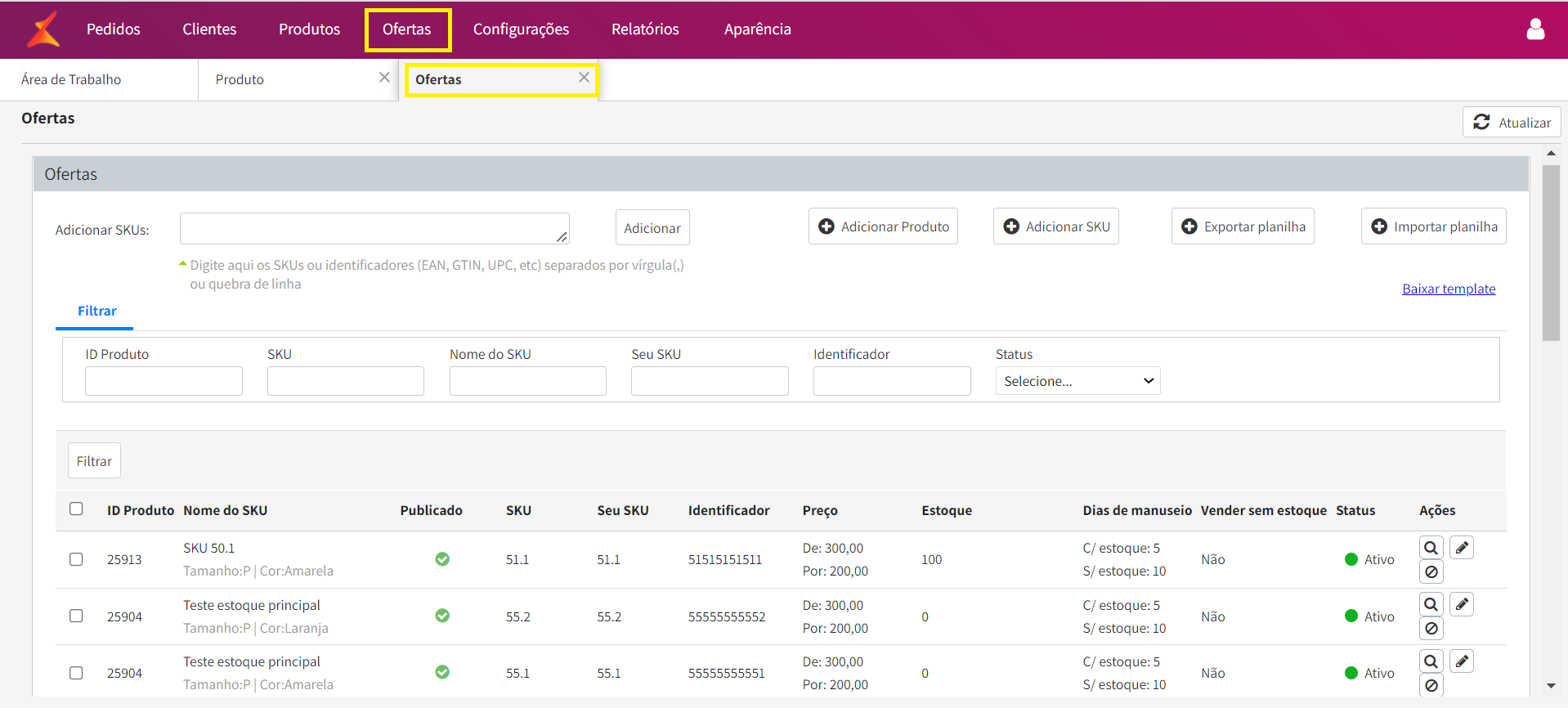Image resolution: width=1568 pixels, height=708 pixels.
Task: Switch to Área de Trabalho tab
Action: click(99, 80)
